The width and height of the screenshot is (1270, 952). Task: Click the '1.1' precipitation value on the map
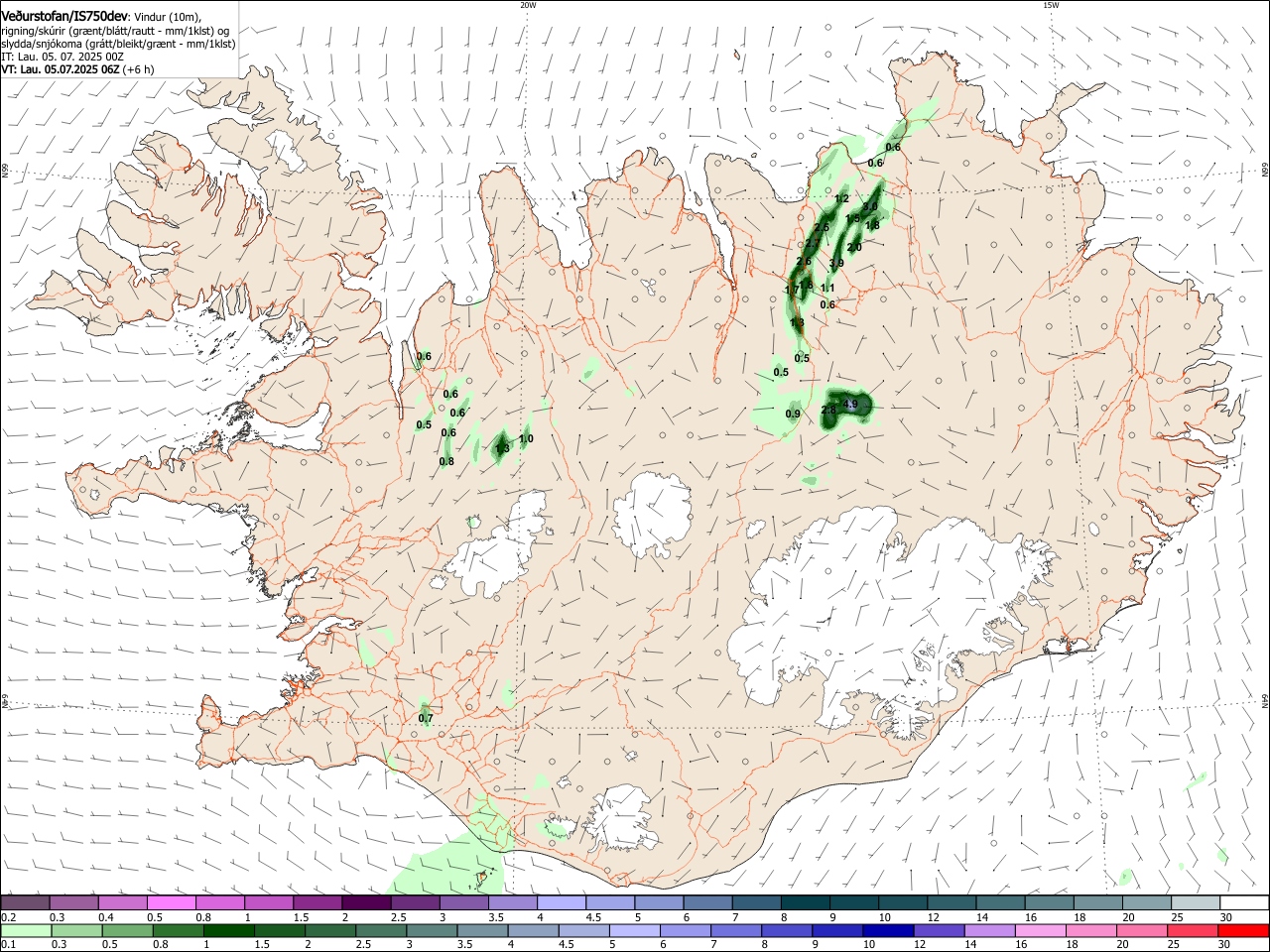(x=827, y=289)
